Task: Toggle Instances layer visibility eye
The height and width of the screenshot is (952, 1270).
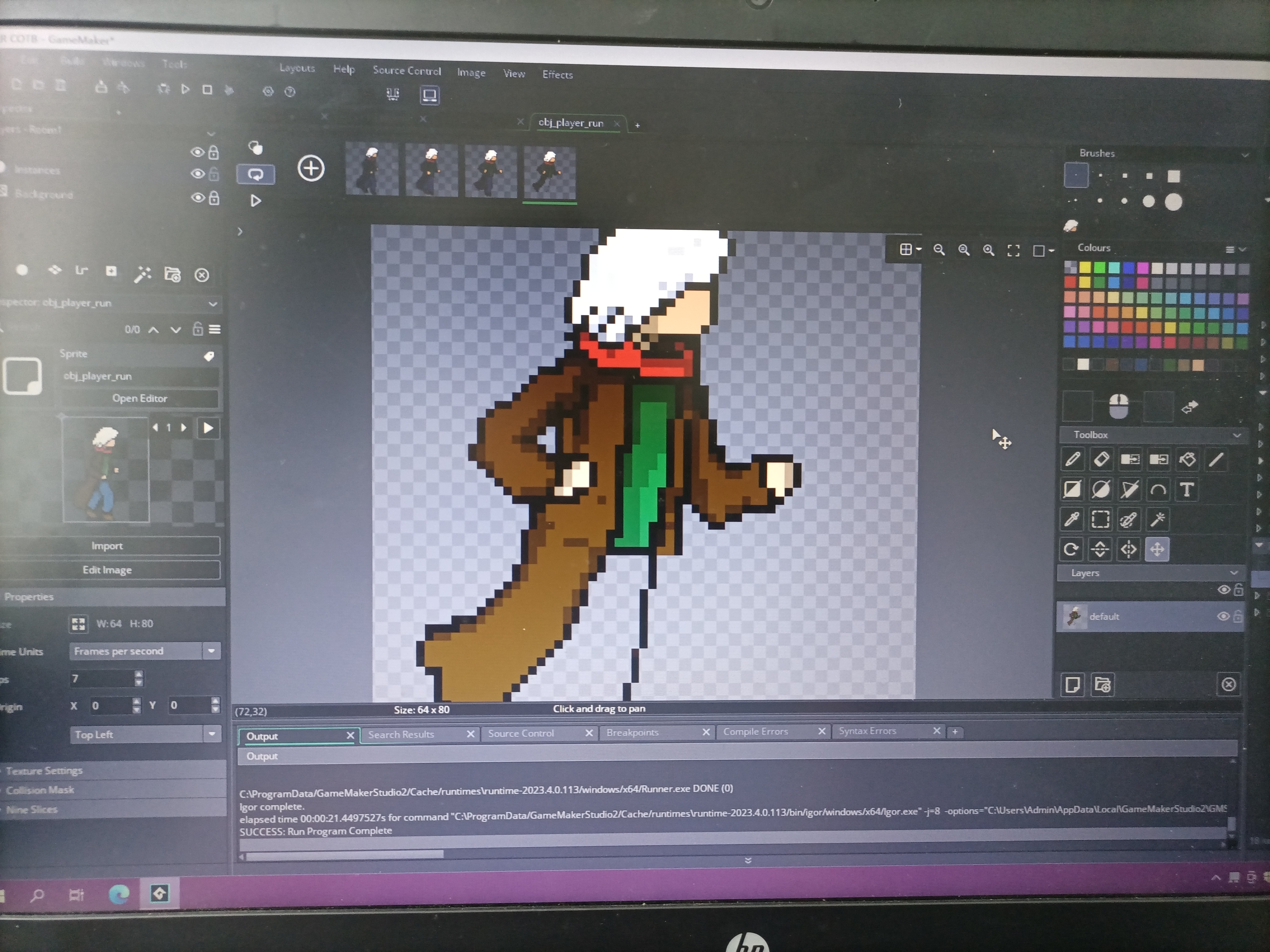Action: [197, 173]
